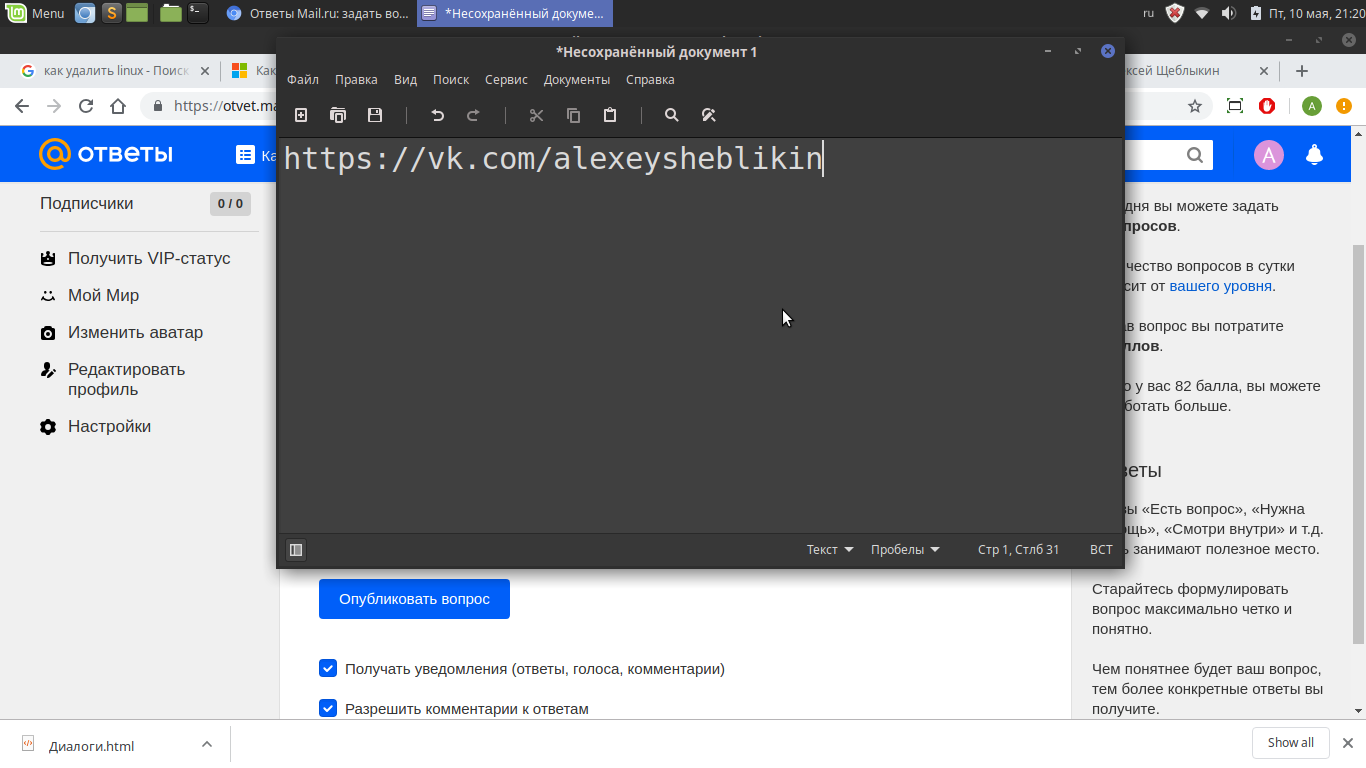Open search with the magnifier icon in the editor toolbar
Image resolution: width=1366 pixels, height=768 pixels.
(672, 115)
